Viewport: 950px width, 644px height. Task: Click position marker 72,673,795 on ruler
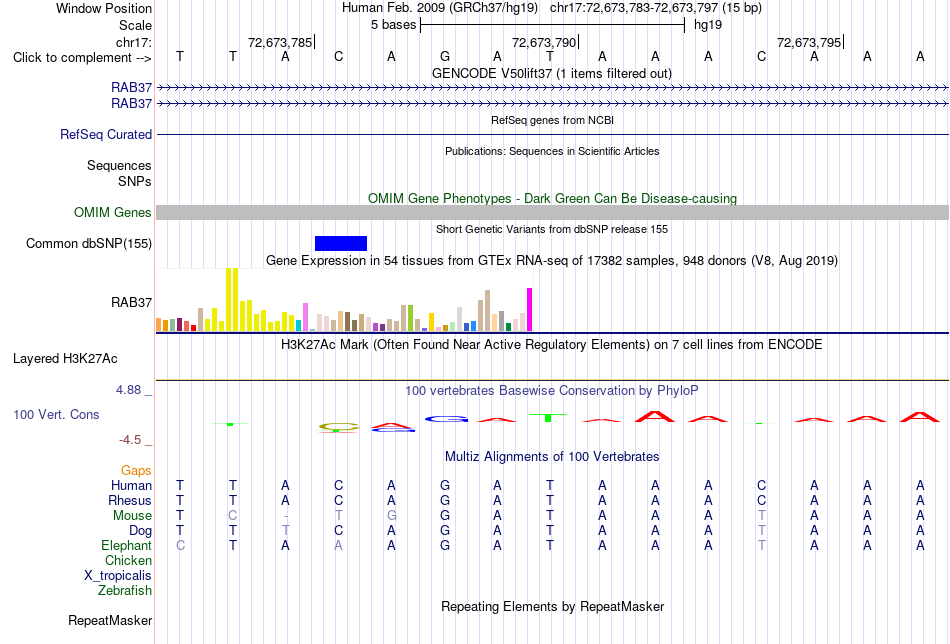point(809,42)
